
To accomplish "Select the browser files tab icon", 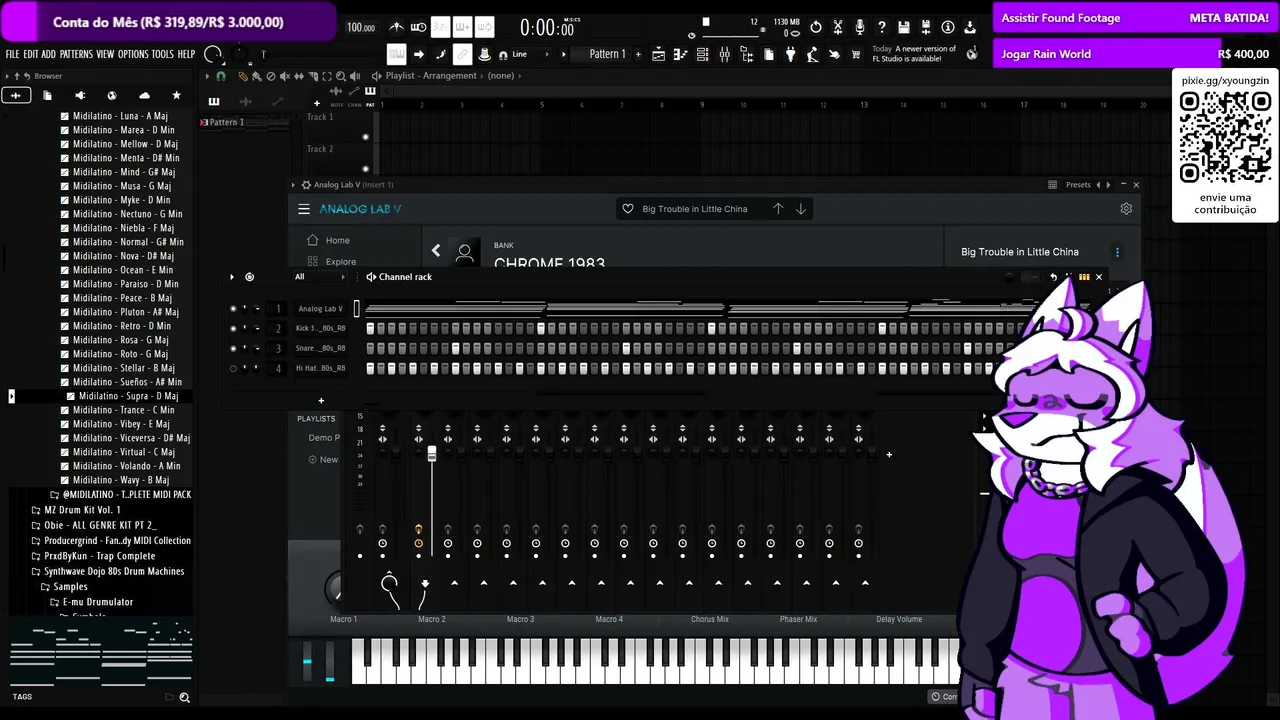I will pos(47,95).
